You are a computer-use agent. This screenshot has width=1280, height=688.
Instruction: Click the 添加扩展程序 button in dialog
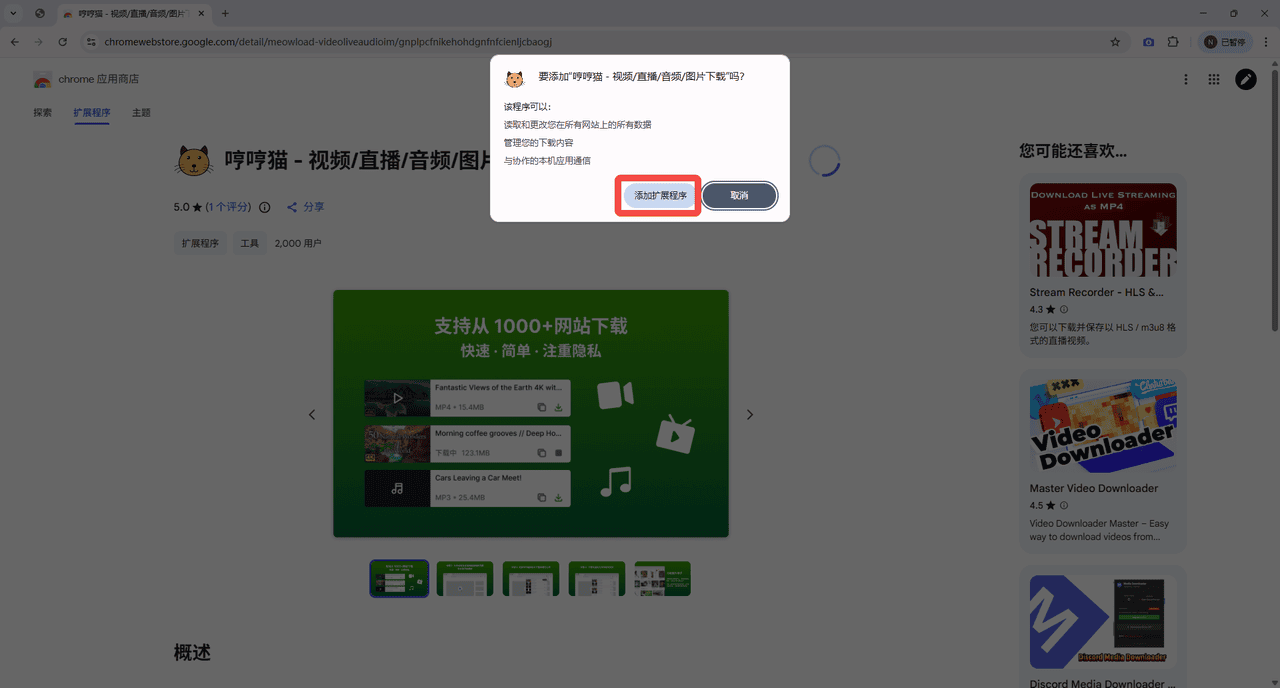[x=660, y=196]
